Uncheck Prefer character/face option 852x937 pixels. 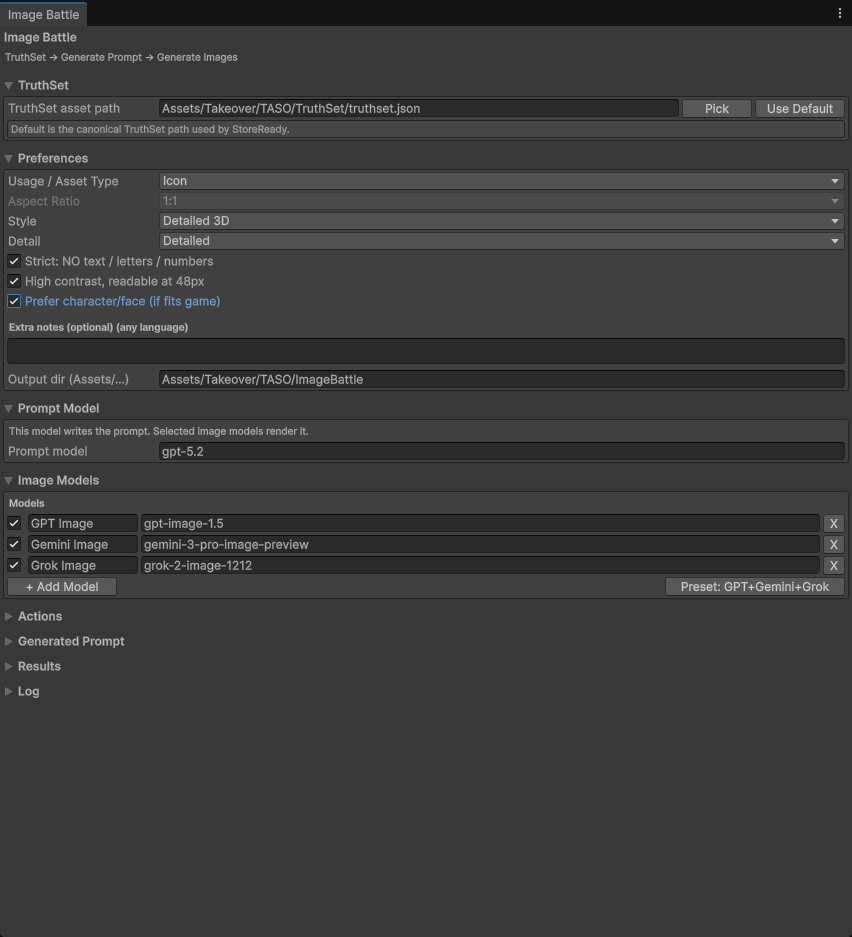click(x=13, y=301)
